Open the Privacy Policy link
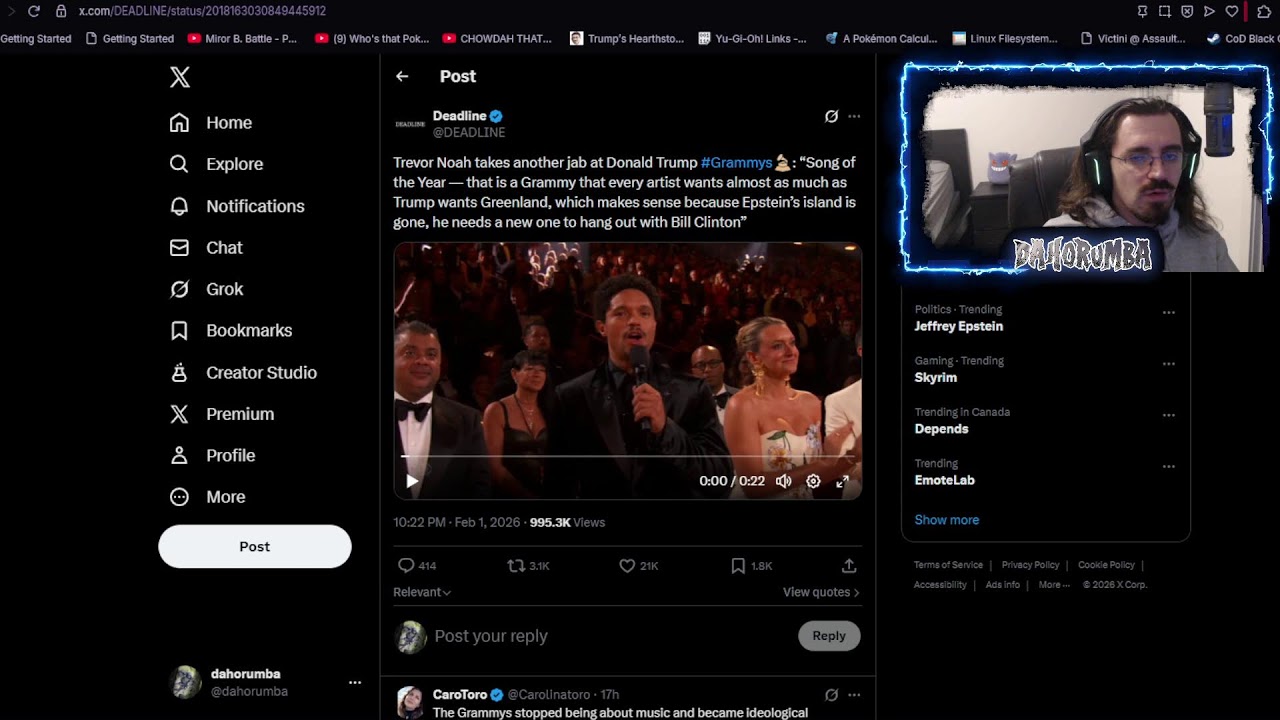The height and width of the screenshot is (720, 1280). tap(1030, 565)
